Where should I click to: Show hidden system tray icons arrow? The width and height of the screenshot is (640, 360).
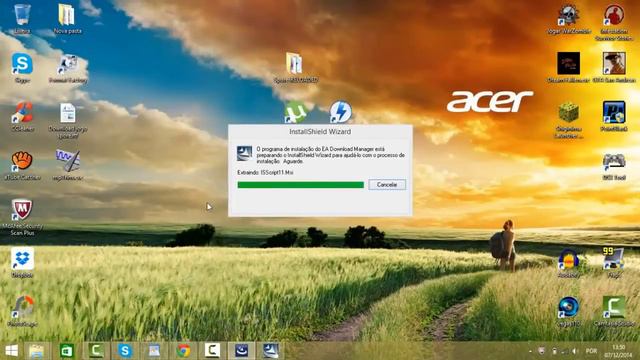[530, 351]
